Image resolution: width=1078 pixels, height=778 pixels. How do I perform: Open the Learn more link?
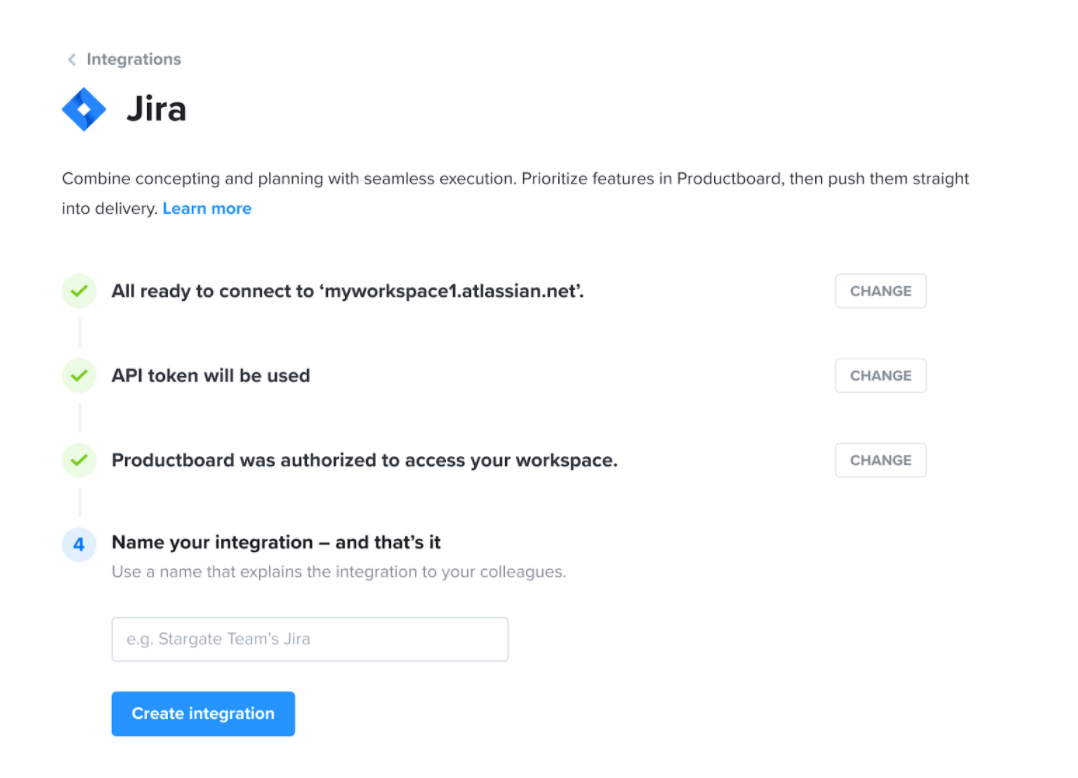[207, 208]
